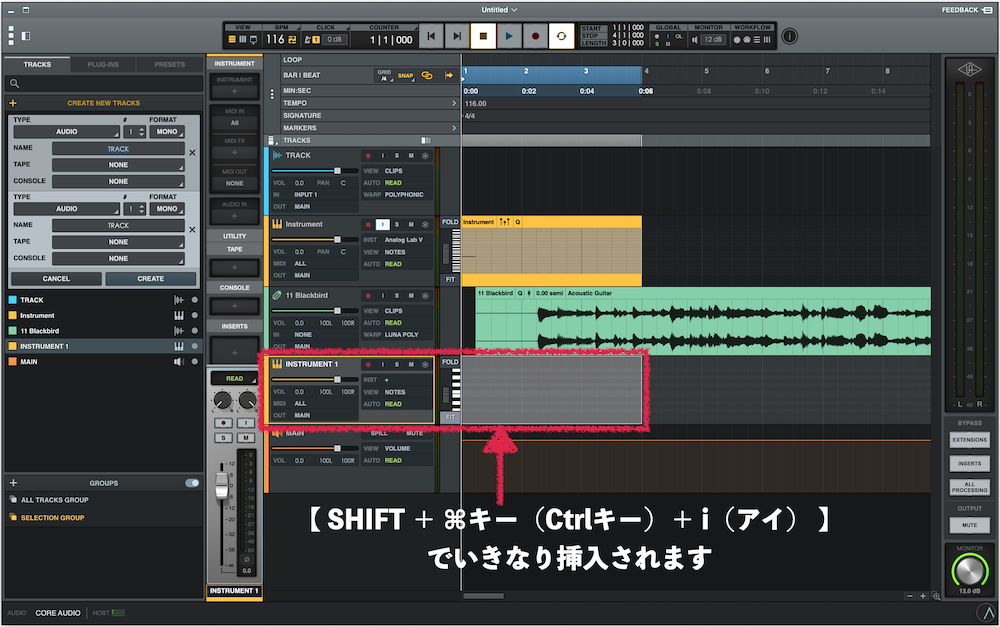Expand the TEMPO ruler row
The width and height of the screenshot is (1000, 627).
click(453, 103)
